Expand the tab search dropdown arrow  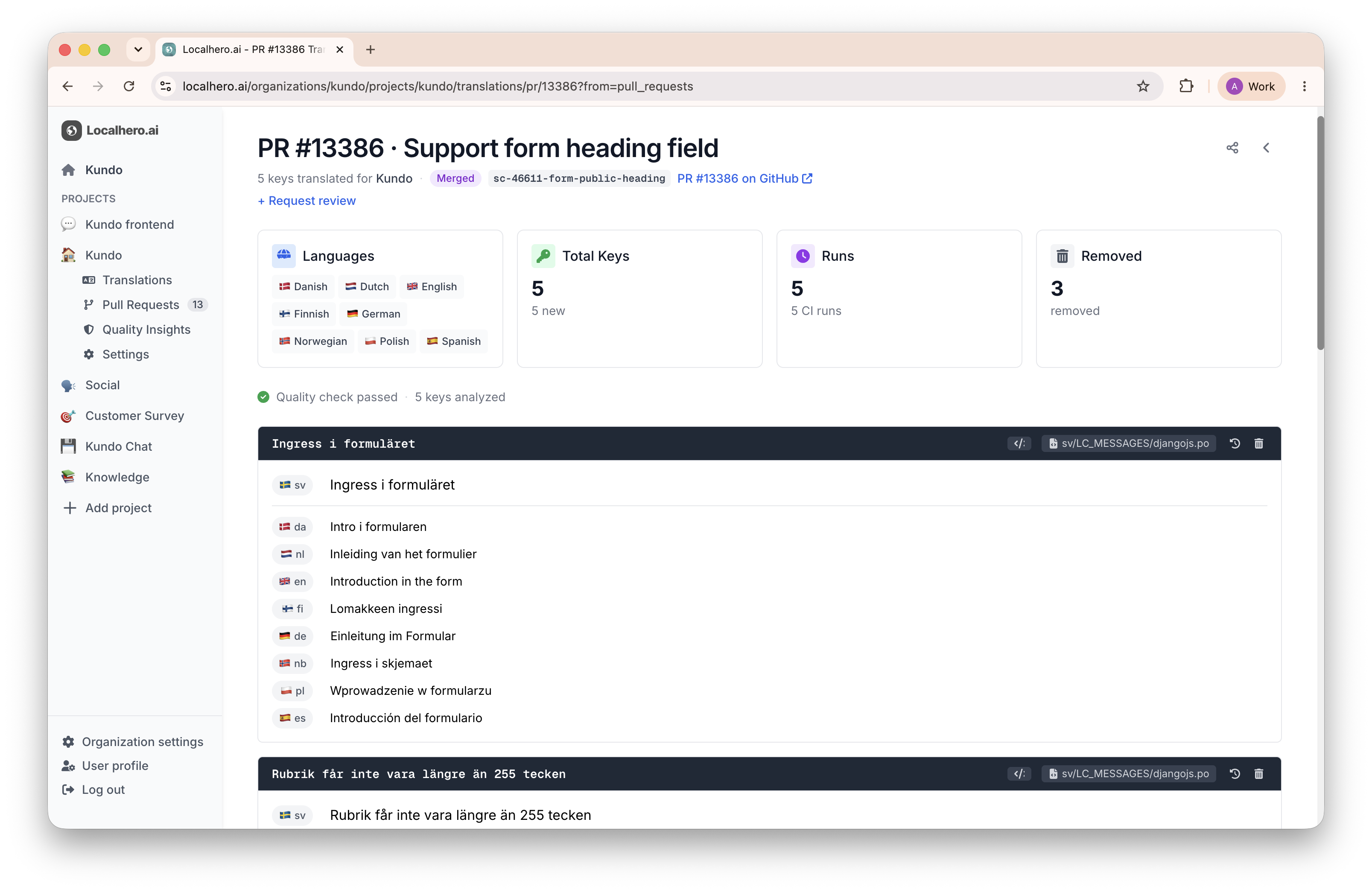pos(138,50)
